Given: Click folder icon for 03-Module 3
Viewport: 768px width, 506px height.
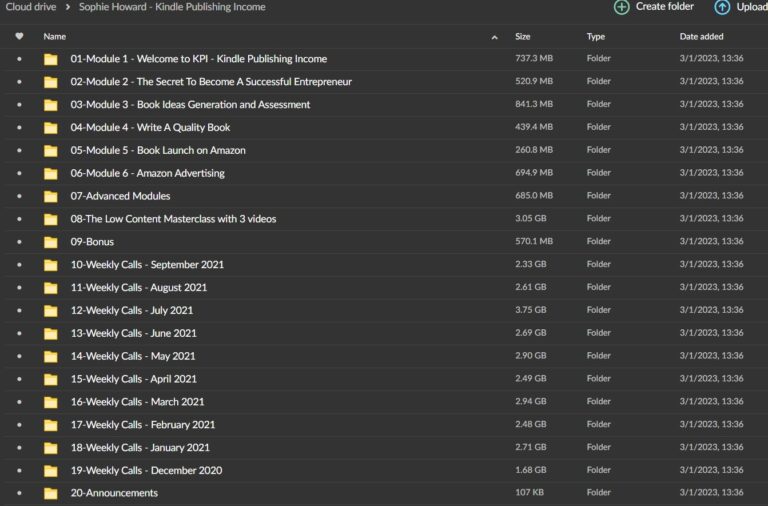Looking at the screenshot, I should point(50,105).
